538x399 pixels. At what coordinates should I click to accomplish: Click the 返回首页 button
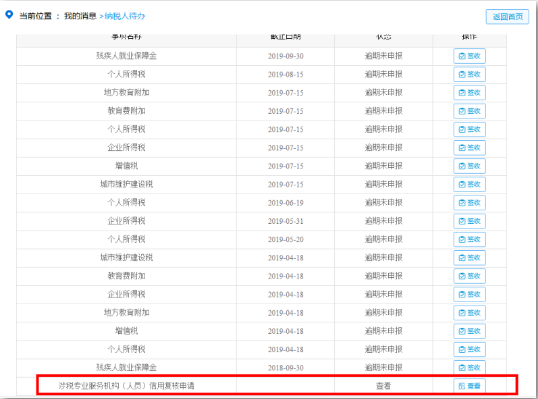[x=507, y=16]
